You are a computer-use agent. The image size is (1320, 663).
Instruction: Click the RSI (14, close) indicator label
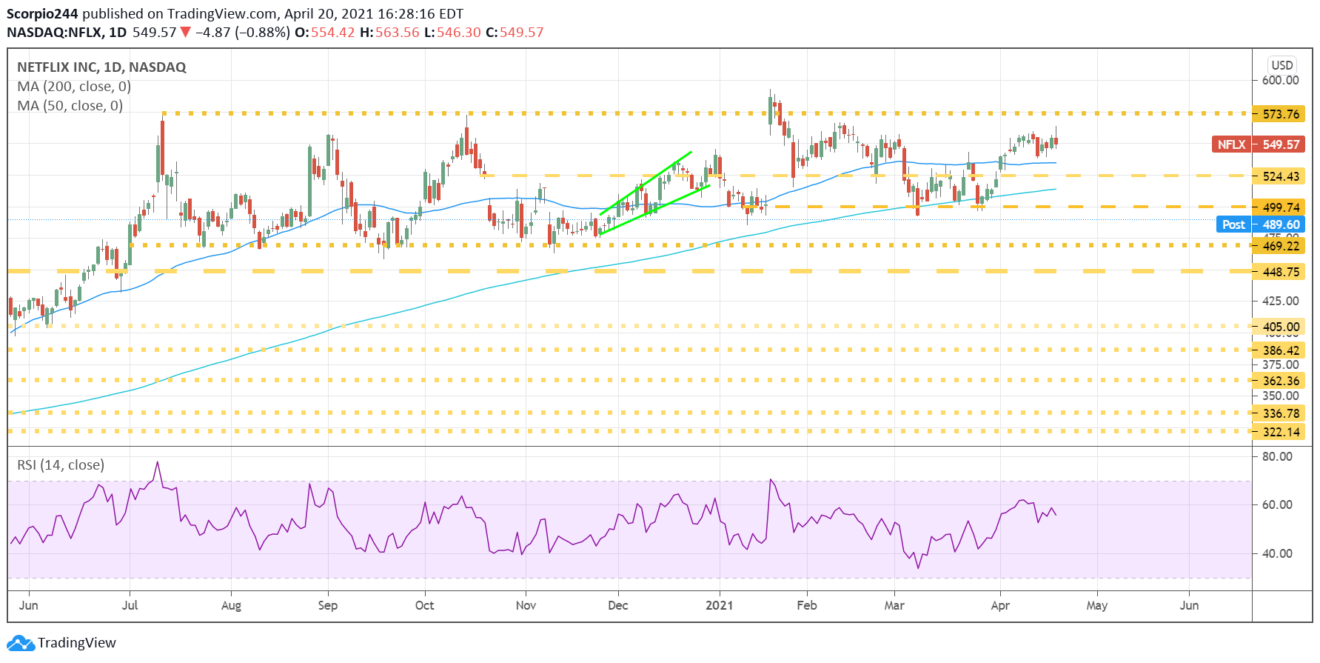pos(61,465)
